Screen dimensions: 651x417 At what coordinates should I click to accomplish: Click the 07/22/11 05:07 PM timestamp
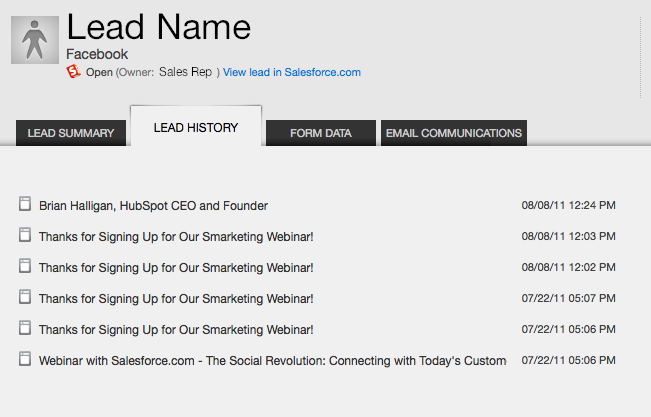coord(568,298)
